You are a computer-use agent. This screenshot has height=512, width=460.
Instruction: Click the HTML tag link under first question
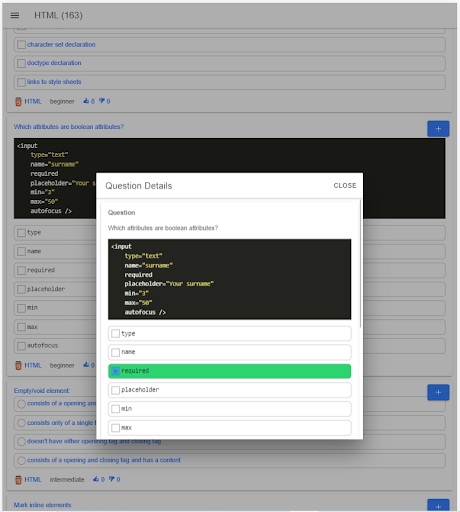pyautogui.click(x=33, y=101)
